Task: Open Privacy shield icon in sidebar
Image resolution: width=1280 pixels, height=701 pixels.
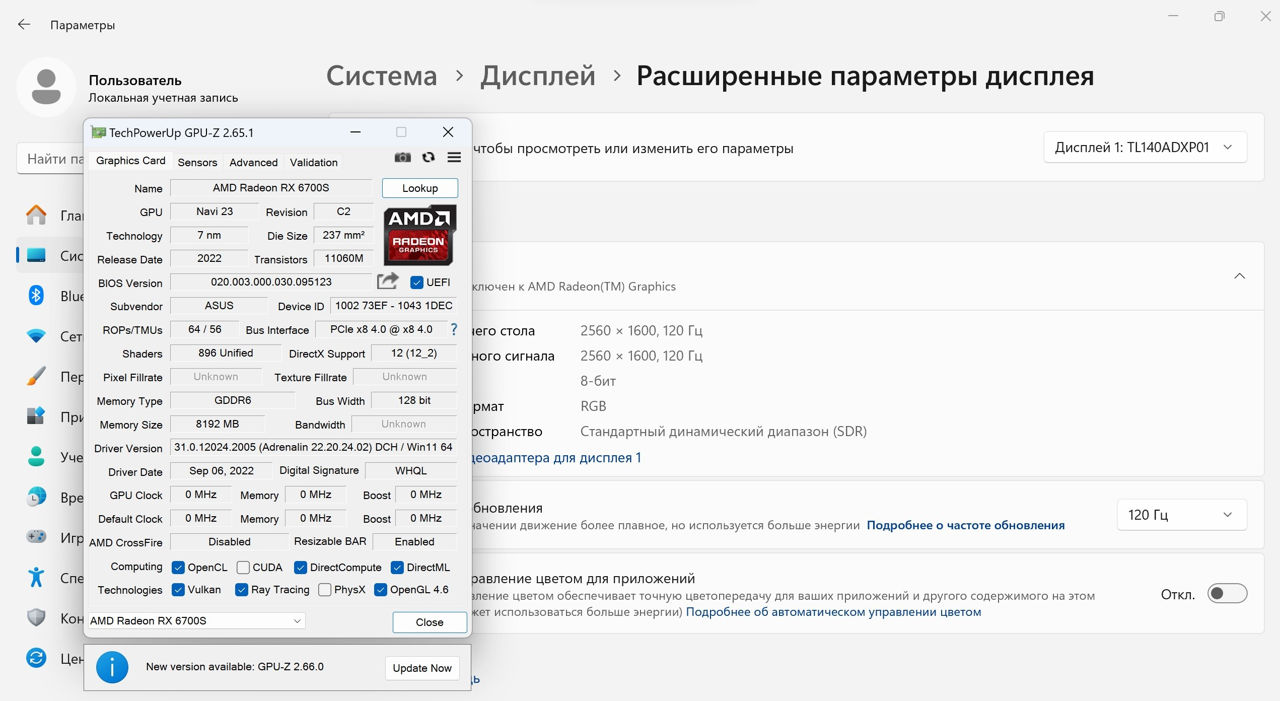Action: point(36,618)
